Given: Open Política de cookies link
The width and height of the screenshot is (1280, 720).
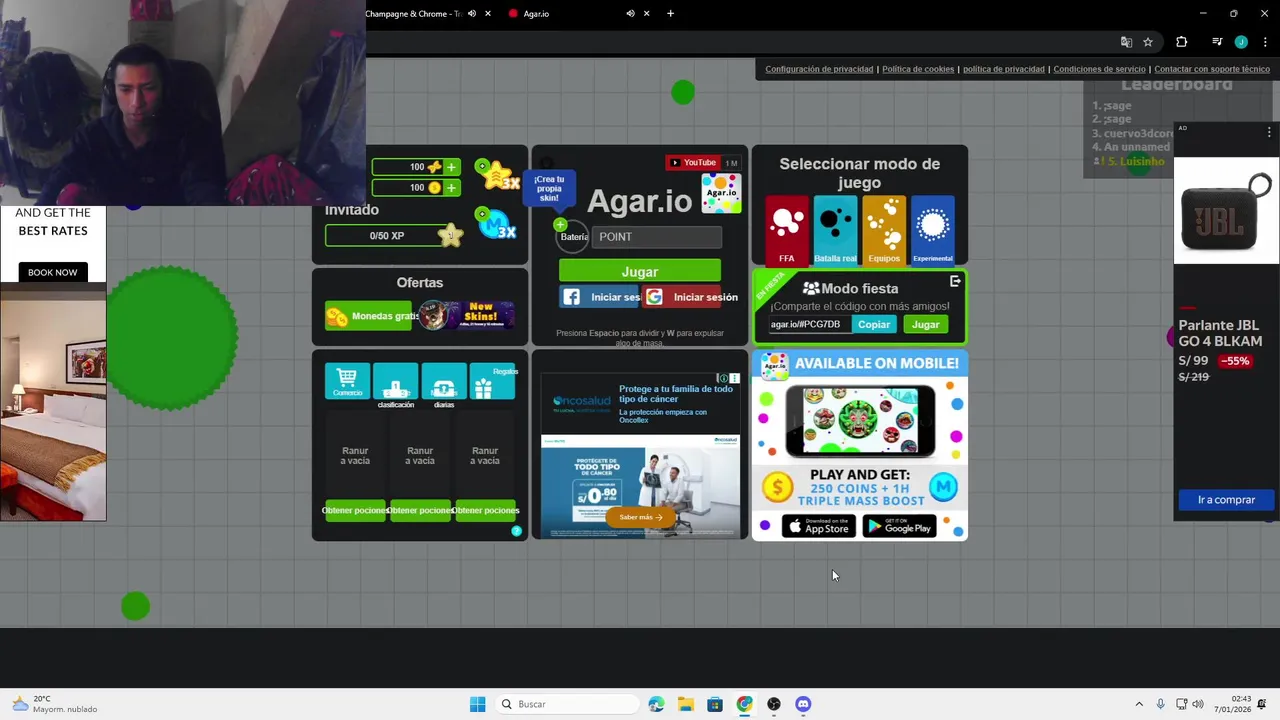Looking at the screenshot, I should (x=918, y=69).
